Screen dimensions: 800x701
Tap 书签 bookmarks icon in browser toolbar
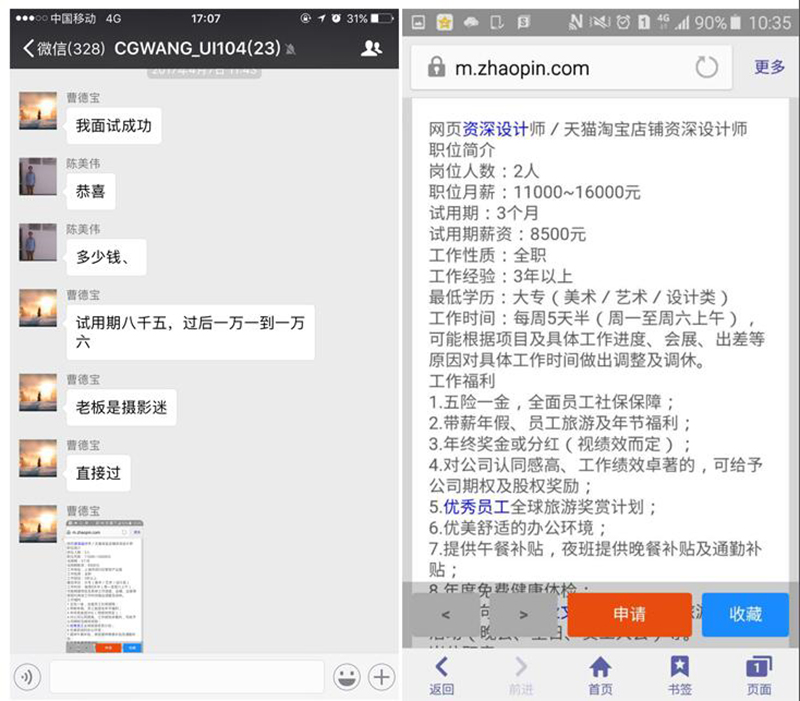pyautogui.click(x=680, y=675)
